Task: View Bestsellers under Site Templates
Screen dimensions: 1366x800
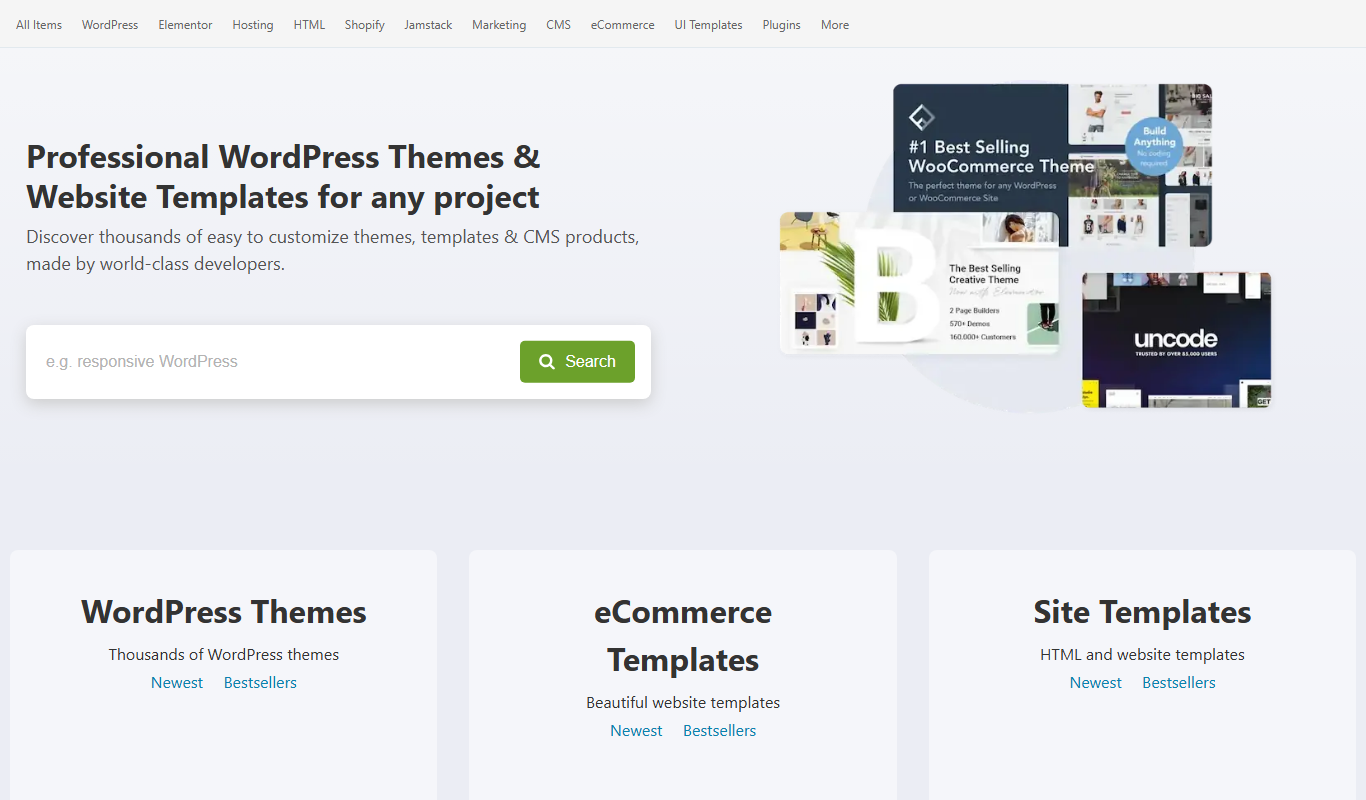Action: pos(1179,683)
